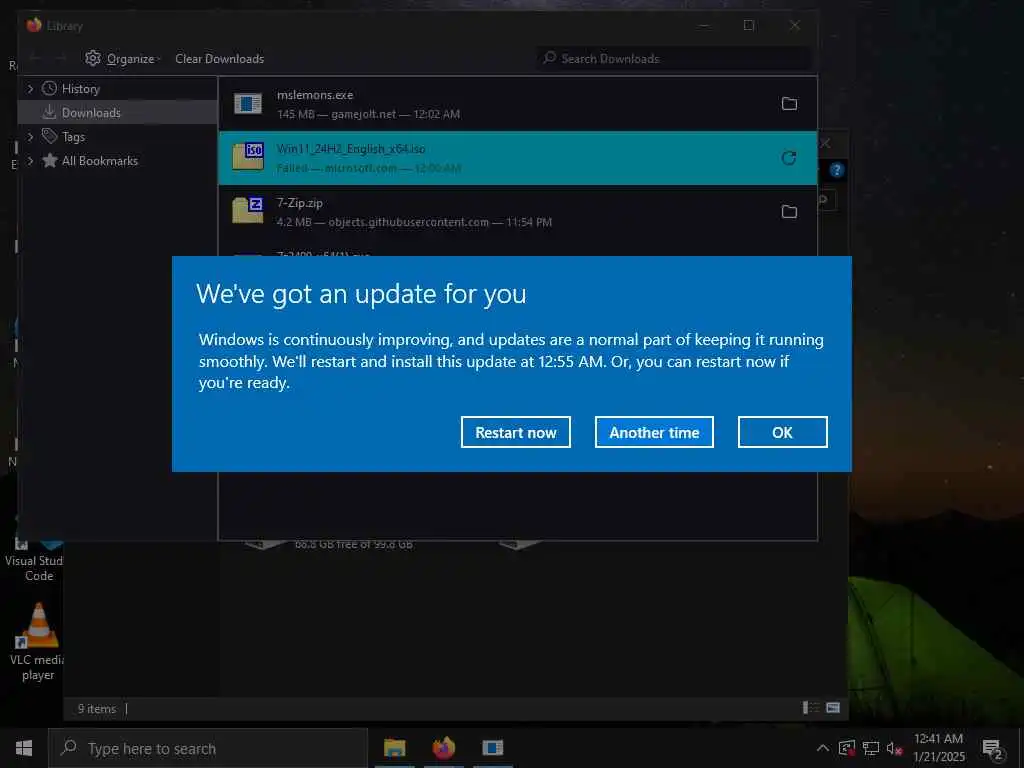Viewport: 1024px width, 768px height.
Task: Open the blue window app in taskbar
Action: tap(492, 748)
